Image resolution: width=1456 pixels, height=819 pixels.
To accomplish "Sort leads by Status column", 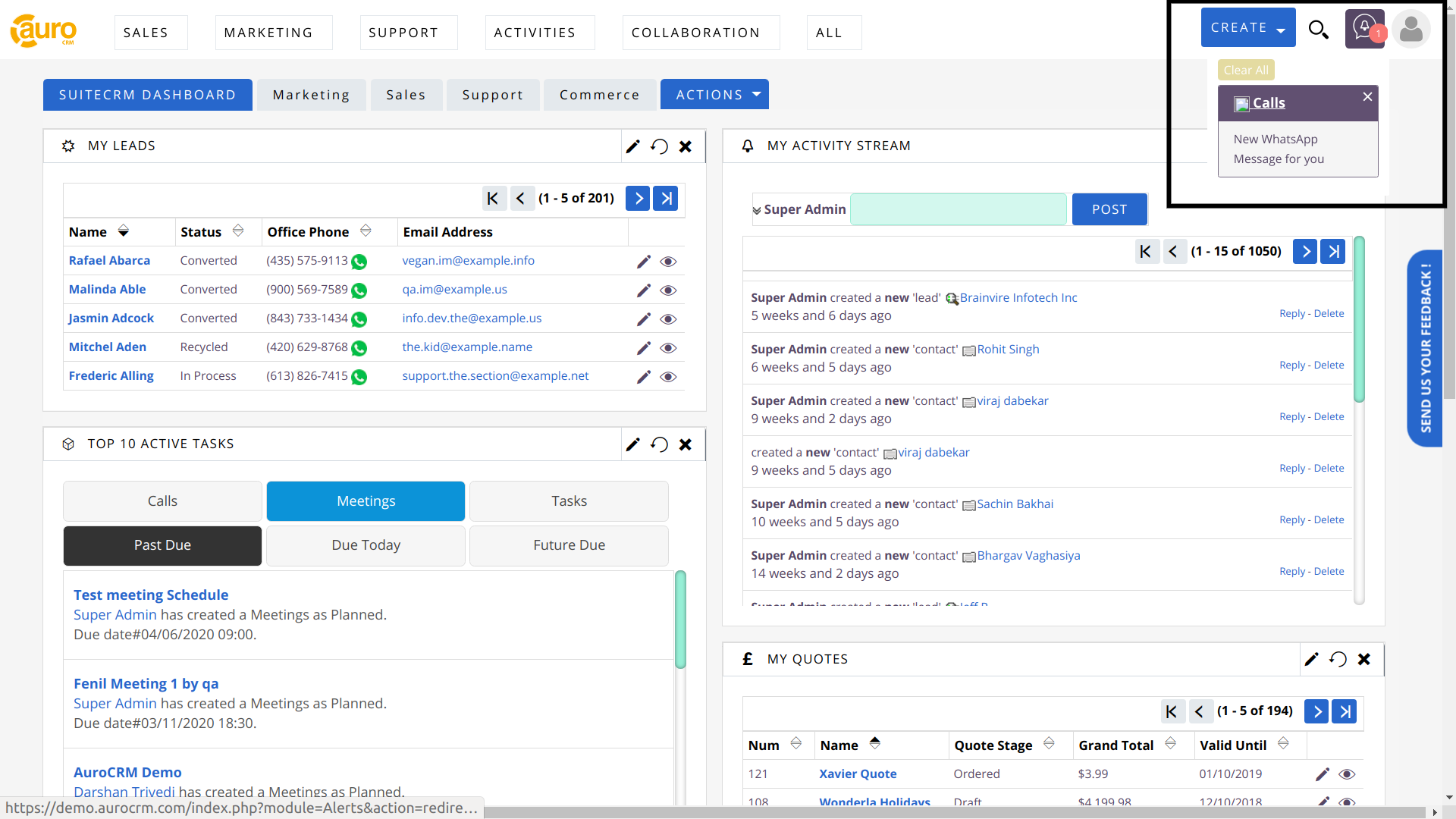I will pyautogui.click(x=238, y=231).
